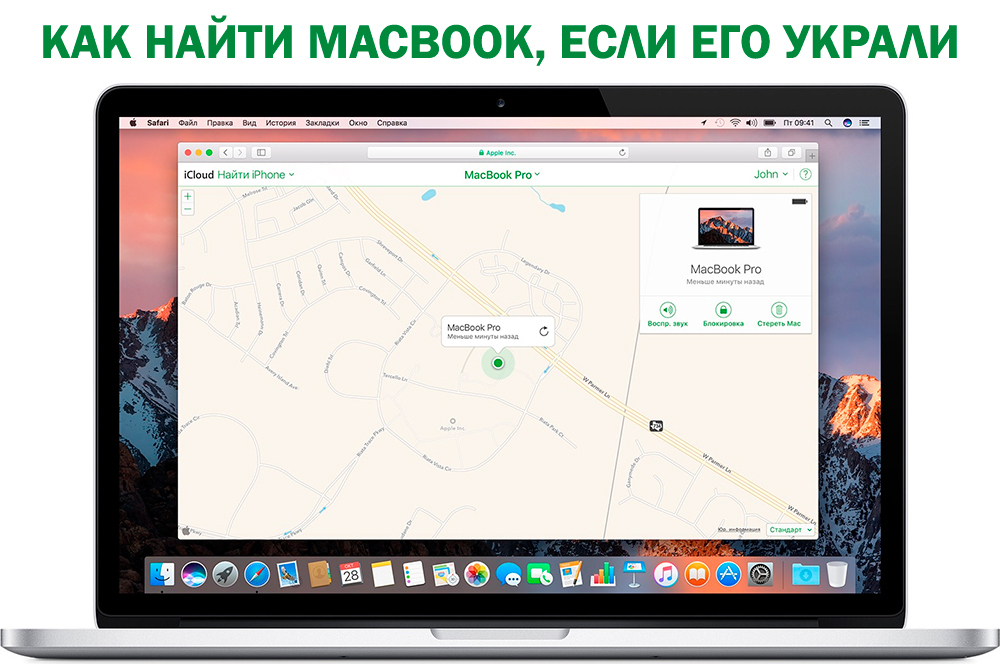Open Notes from the Dock
The image size is (1000, 664).
383,574
